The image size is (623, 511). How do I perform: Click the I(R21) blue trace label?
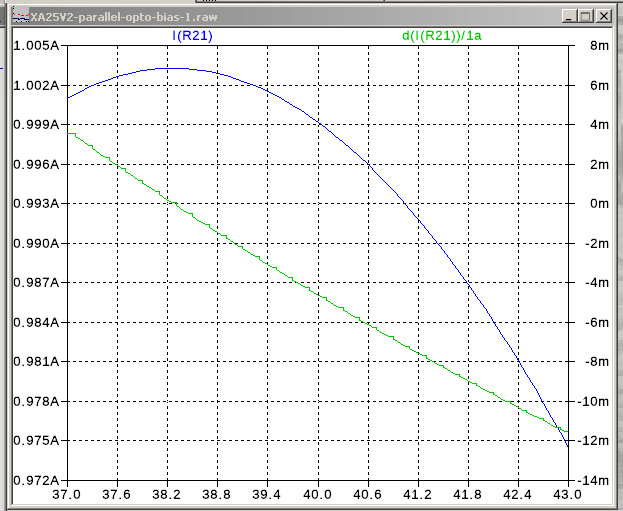tap(192, 36)
